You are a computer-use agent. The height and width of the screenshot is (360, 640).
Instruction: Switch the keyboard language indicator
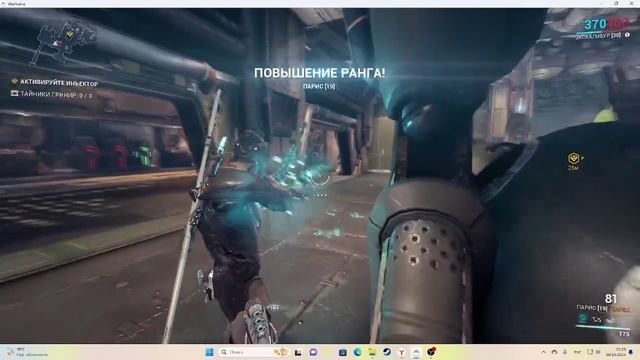pyautogui.click(x=577, y=352)
